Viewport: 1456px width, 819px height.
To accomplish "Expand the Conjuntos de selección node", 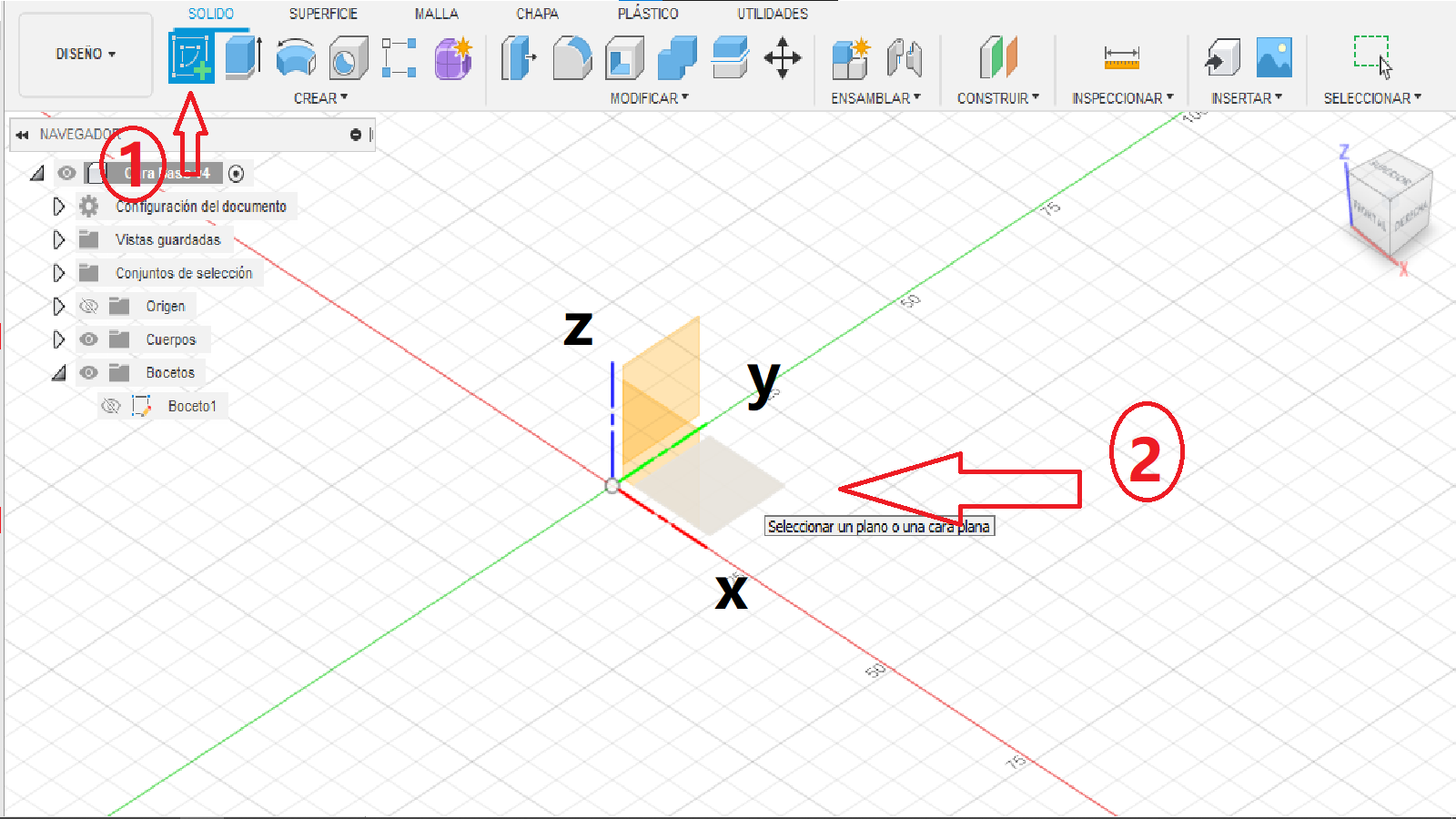I will tap(59, 273).
